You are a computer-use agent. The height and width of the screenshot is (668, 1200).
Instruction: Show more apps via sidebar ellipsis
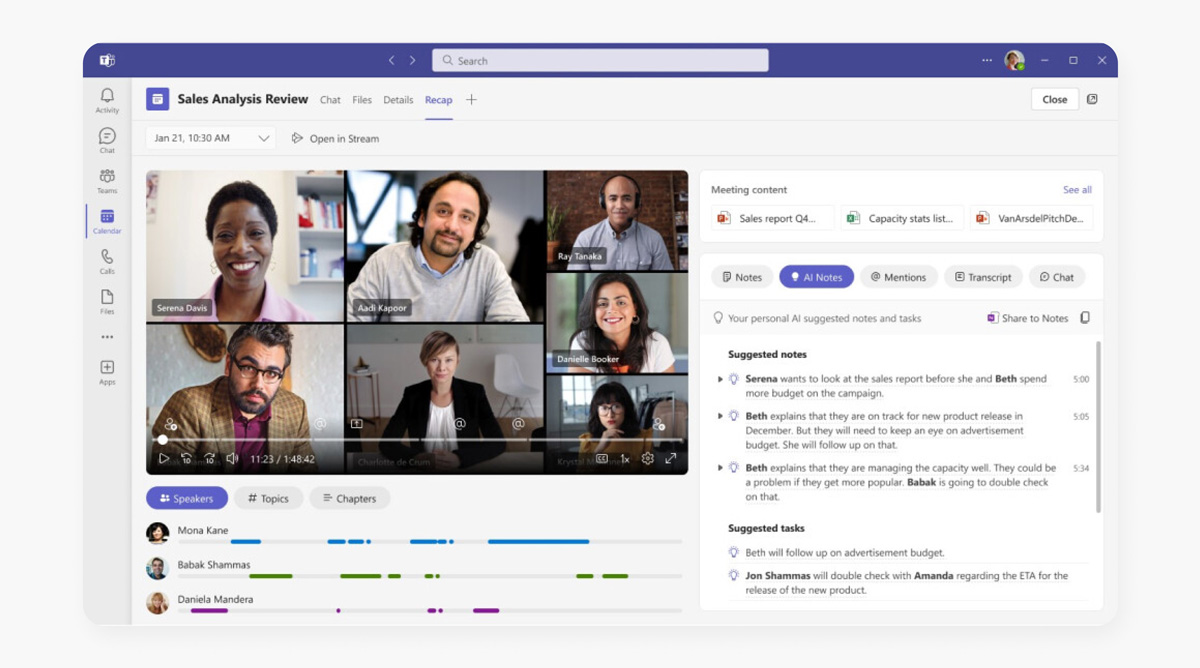107,337
